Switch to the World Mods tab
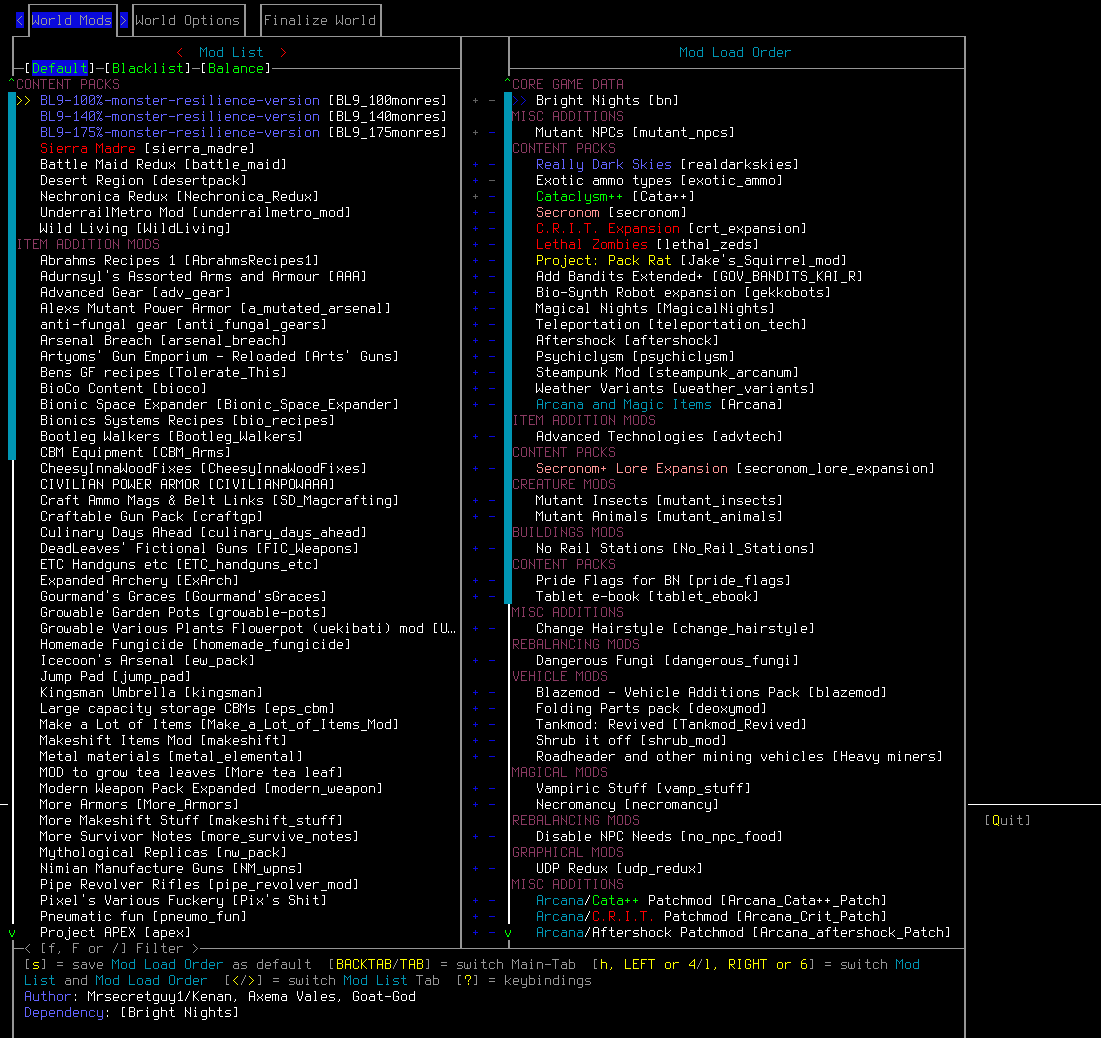The height and width of the screenshot is (1038, 1101). (72, 20)
